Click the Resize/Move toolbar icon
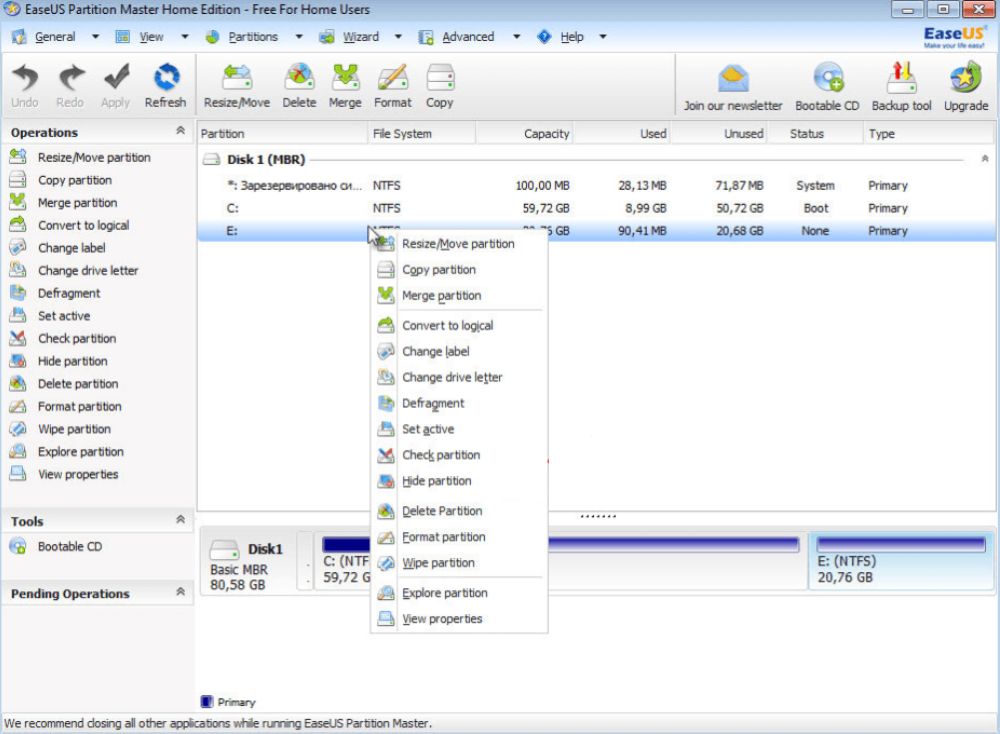Screen dimensions: 1000x734 click(x=236, y=79)
